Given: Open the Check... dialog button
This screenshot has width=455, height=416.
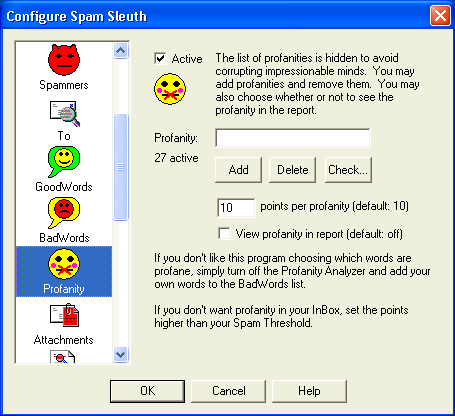Looking at the screenshot, I should (348, 170).
